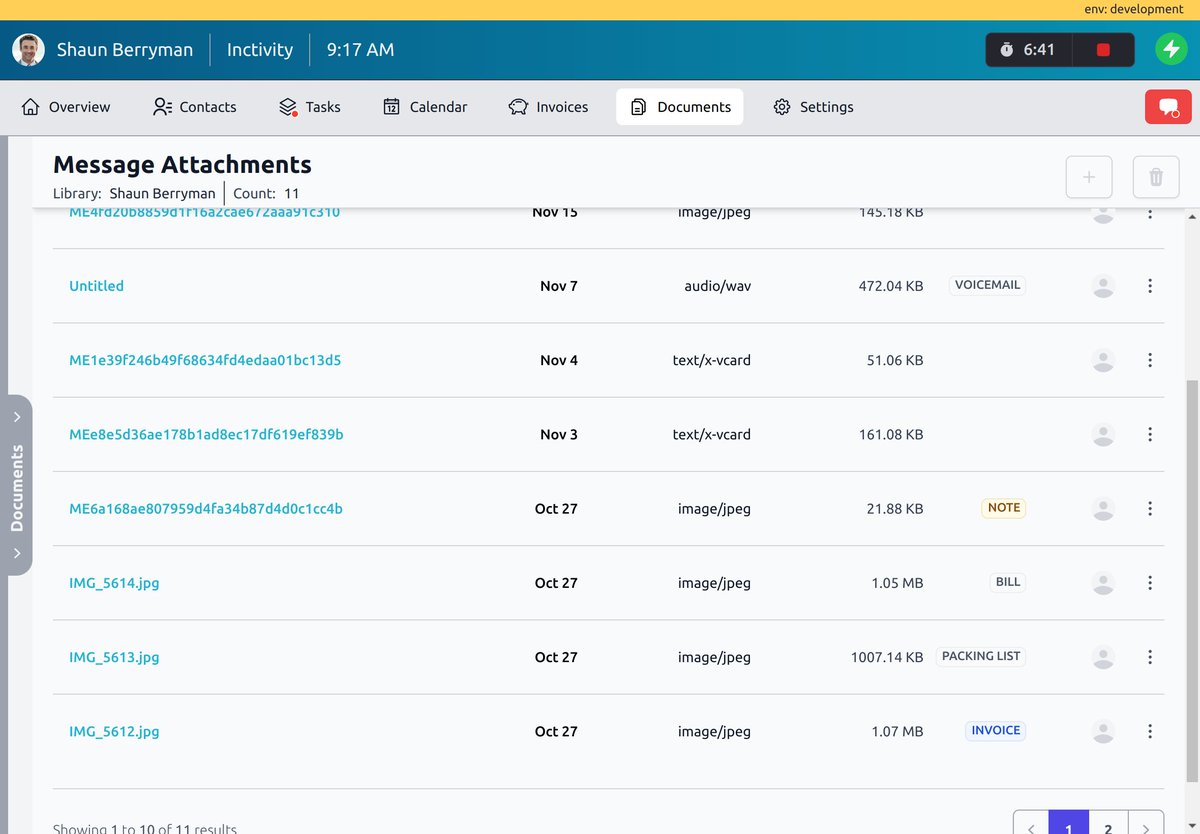
Task: Open the more options menu for Untitled
Action: 1150,286
